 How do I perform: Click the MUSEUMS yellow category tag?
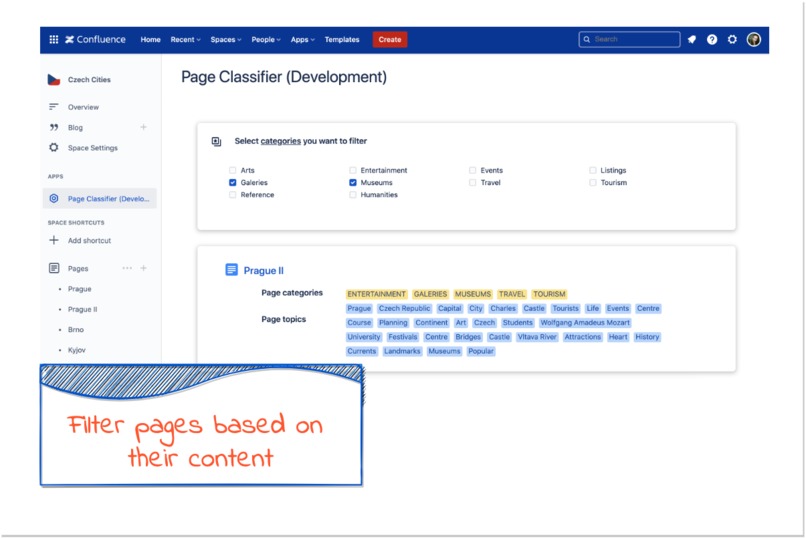pyautogui.click(x=473, y=294)
